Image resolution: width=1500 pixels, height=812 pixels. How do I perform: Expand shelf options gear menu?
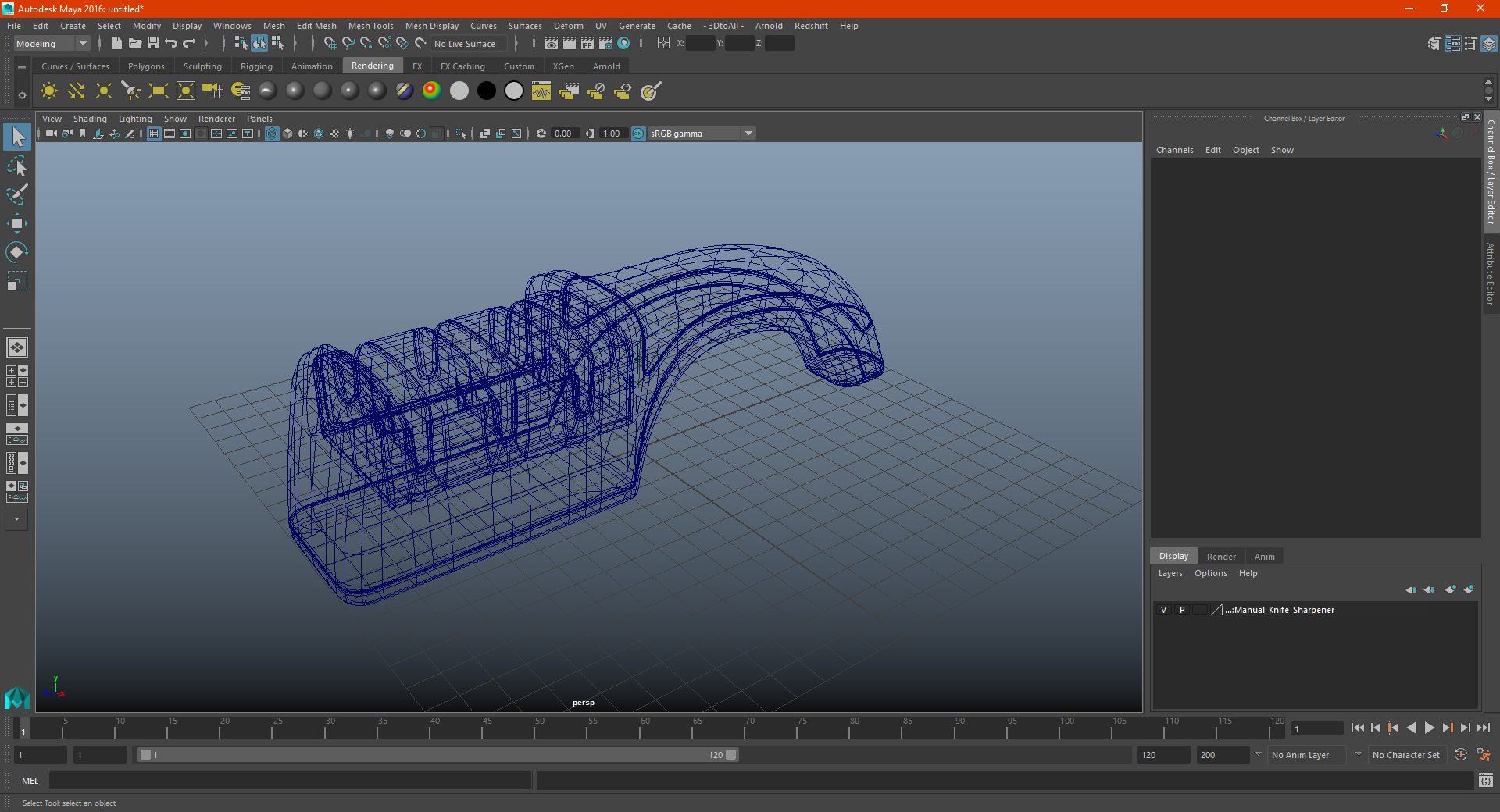22,95
